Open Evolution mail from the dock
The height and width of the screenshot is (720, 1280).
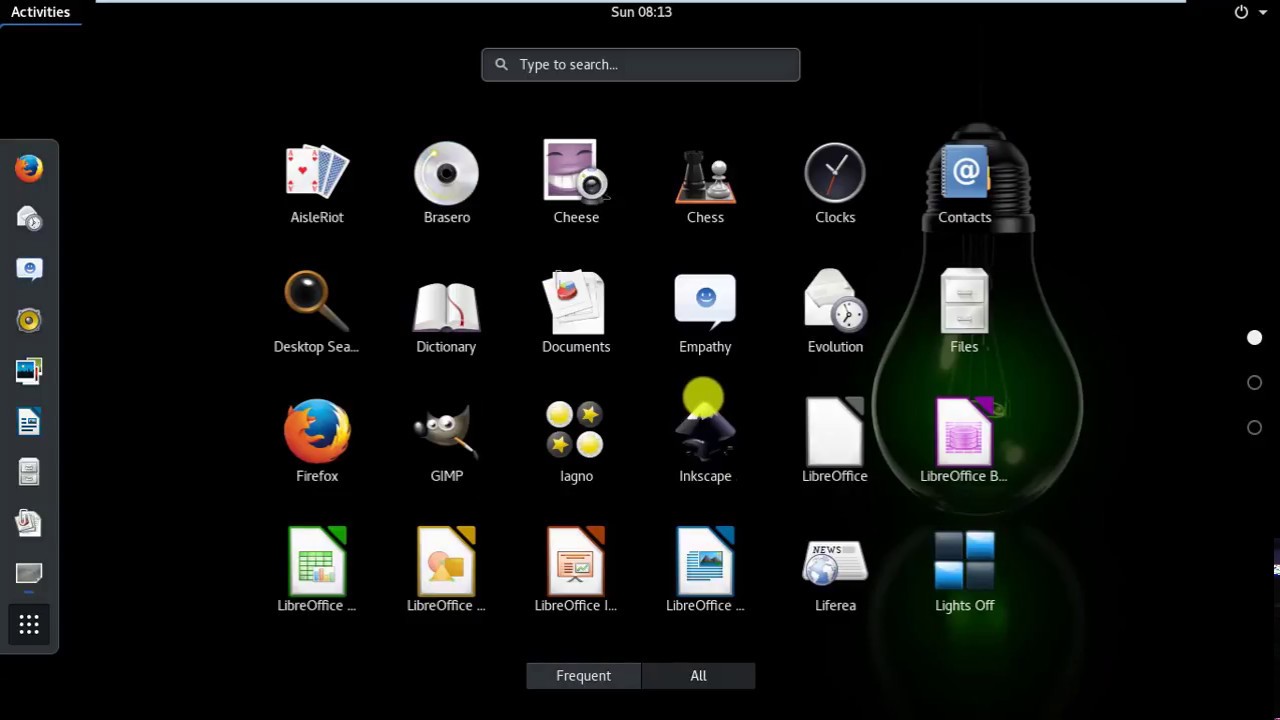[29, 219]
